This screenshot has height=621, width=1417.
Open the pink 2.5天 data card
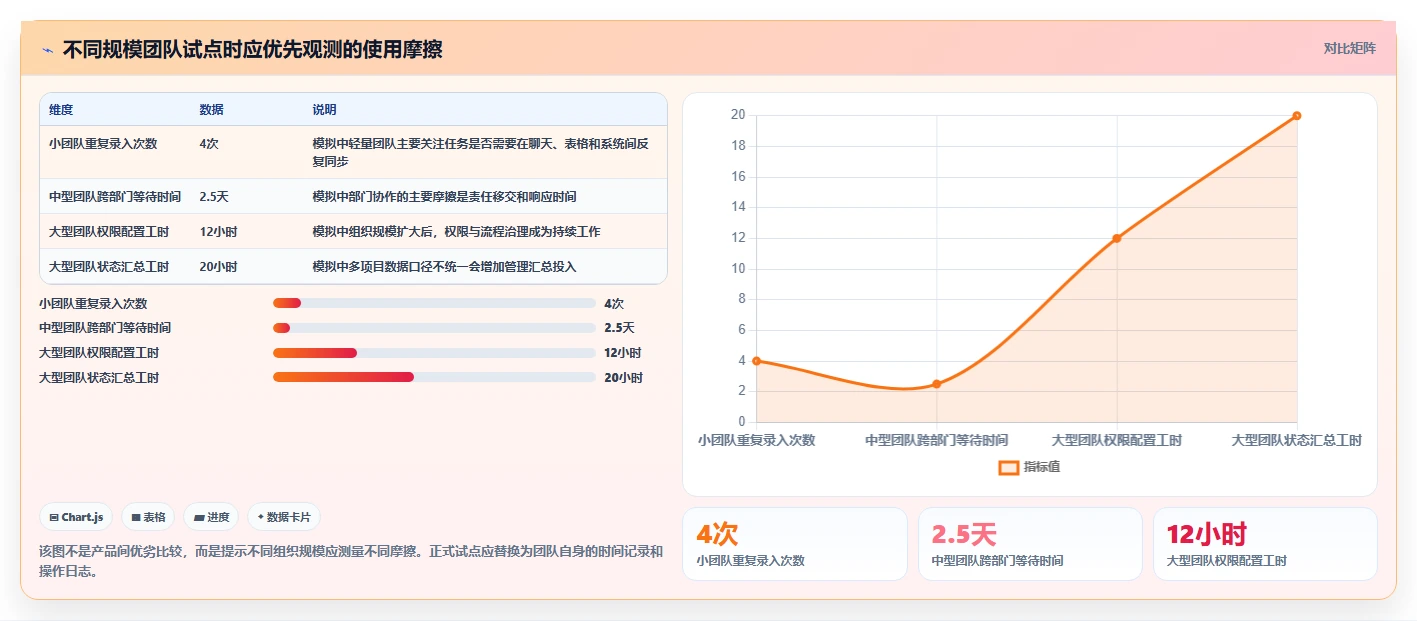1030,544
